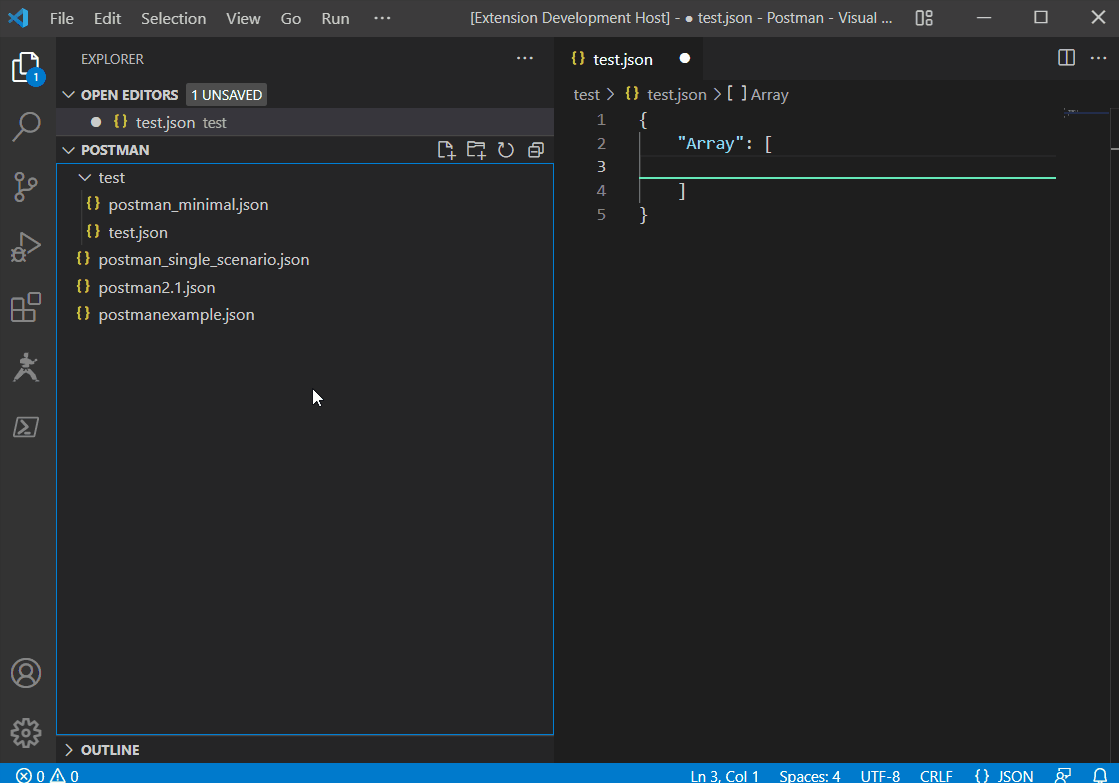This screenshot has width=1119, height=783.
Task: Click the minimap in editor
Action: pos(1085,113)
